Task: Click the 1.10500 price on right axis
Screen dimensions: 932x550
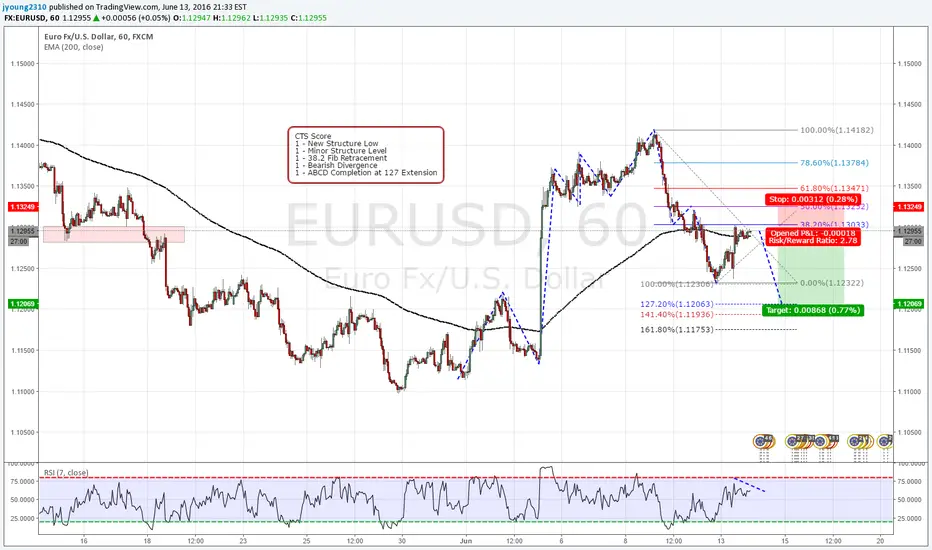Action: pyautogui.click(x=909, y=433)
